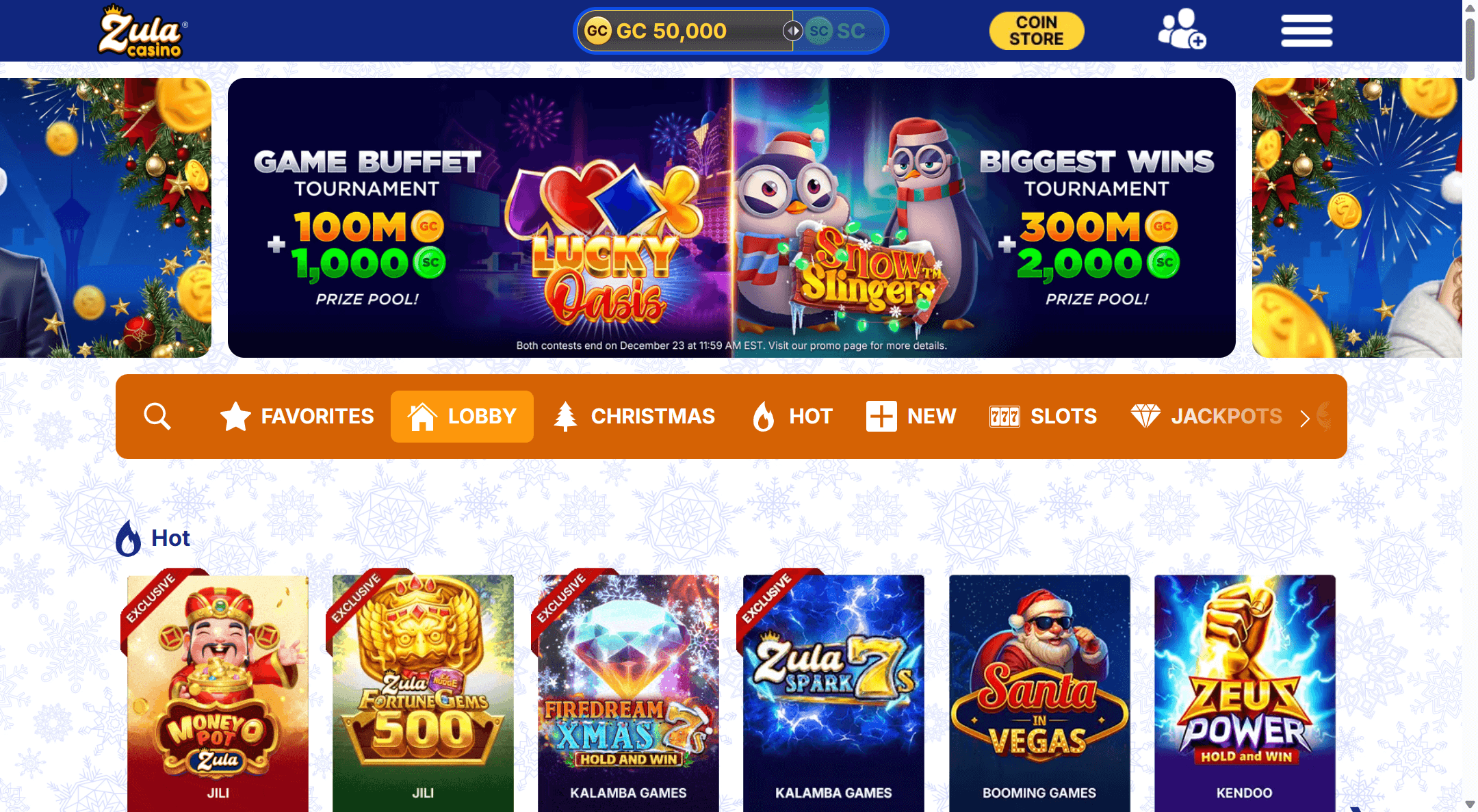Viewport: 1478px width, 812px height.
Task: Expand more categories with the right chevron
Action: coord(1305,417)
